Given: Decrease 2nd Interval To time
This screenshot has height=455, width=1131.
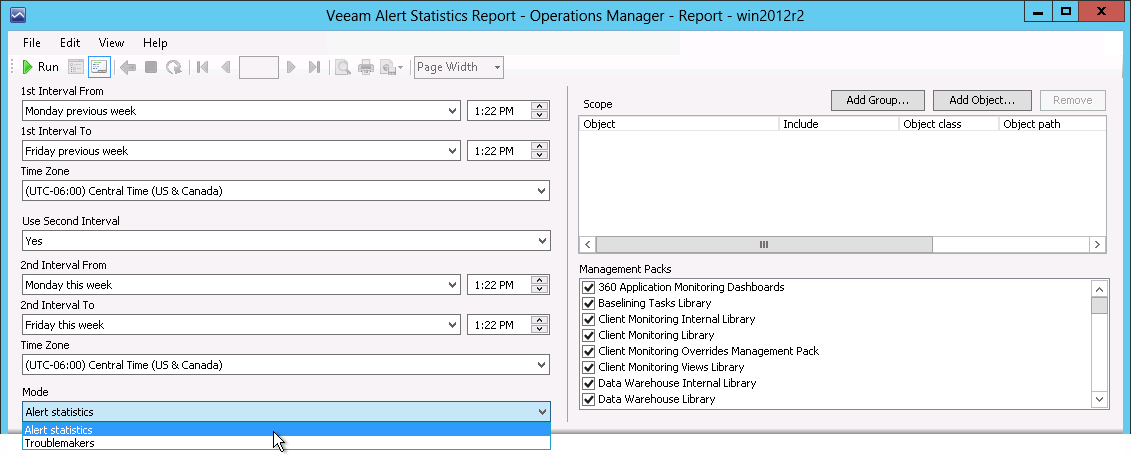Looking at the screenshot, I should 540,330.
